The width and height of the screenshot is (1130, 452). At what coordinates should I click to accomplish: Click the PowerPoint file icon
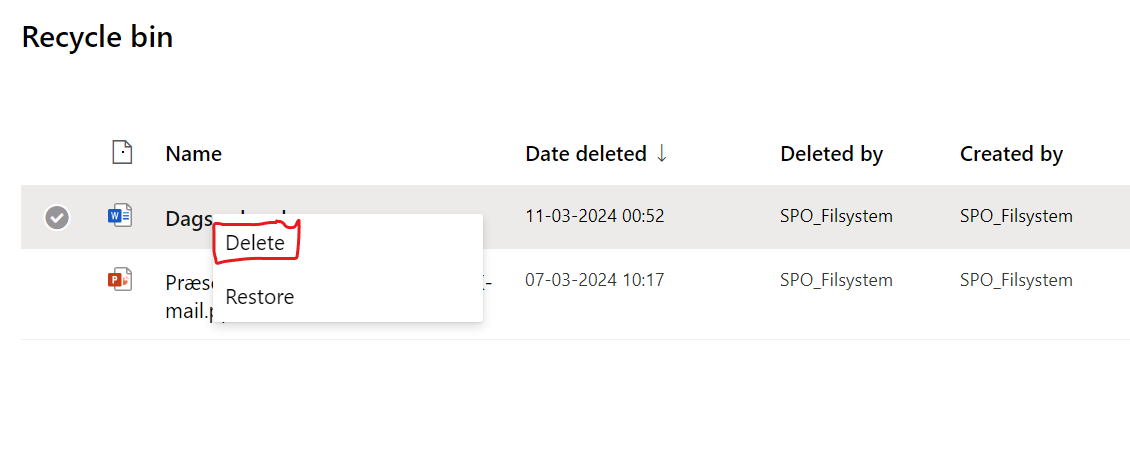pyautogui.click(x=120, y=278)
